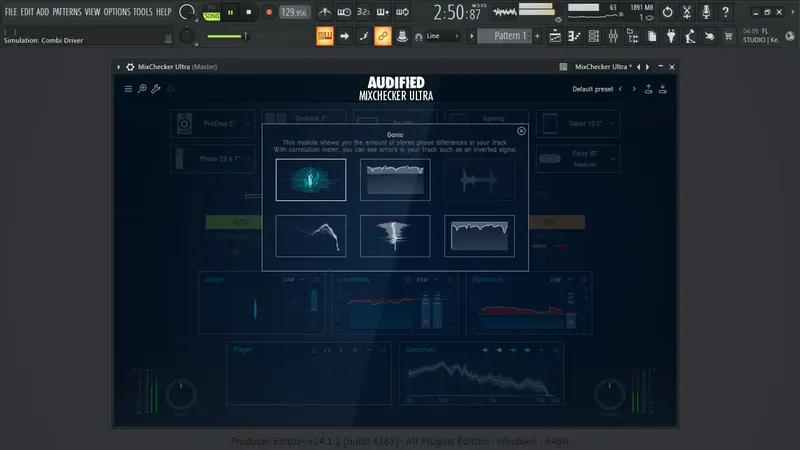Open the ADD menu
The height and width of the screenshot is (450, 800).
(43, 12)
